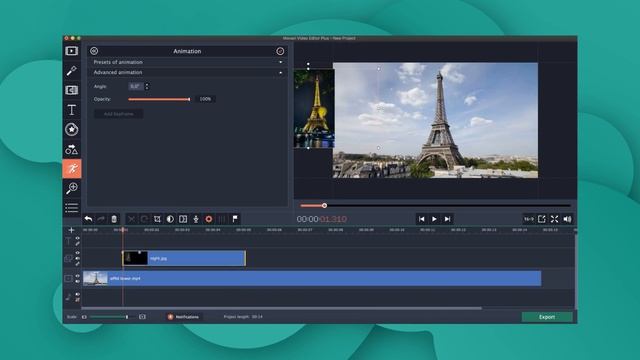Open the volume speaker control
This screenshot has width=640, height=360.
(567, 219)
